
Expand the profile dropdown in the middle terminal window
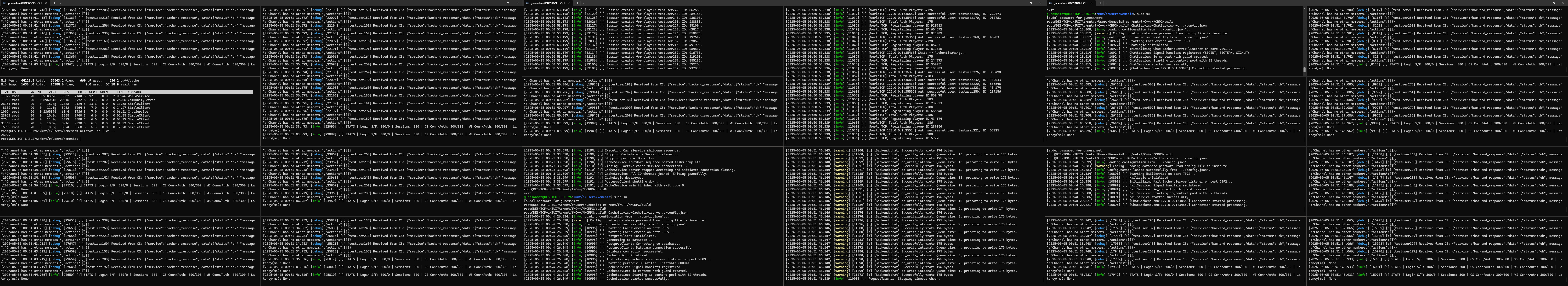tap(583, 3)
